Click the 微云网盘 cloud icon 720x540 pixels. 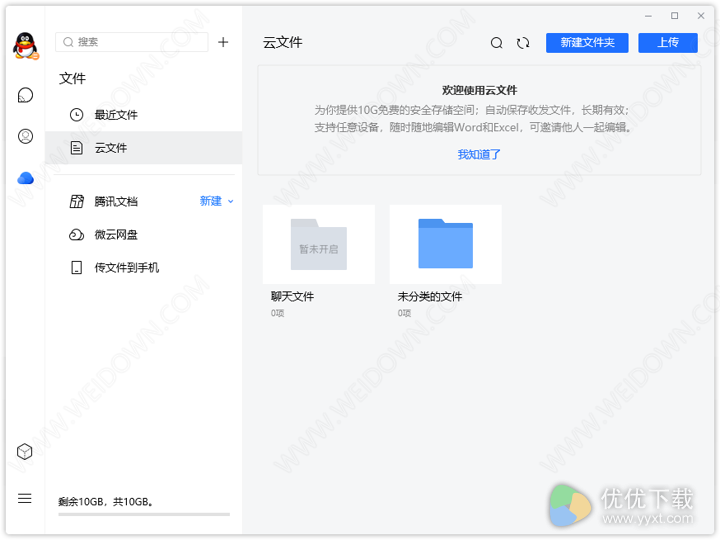[x=76, y=235]
